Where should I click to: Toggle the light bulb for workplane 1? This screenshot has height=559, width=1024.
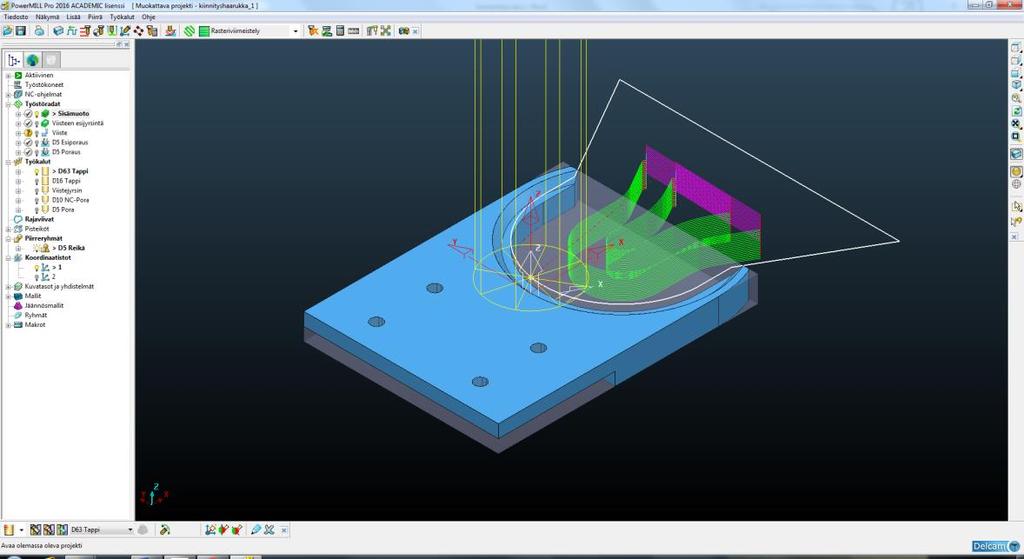(x=37, y=267)
